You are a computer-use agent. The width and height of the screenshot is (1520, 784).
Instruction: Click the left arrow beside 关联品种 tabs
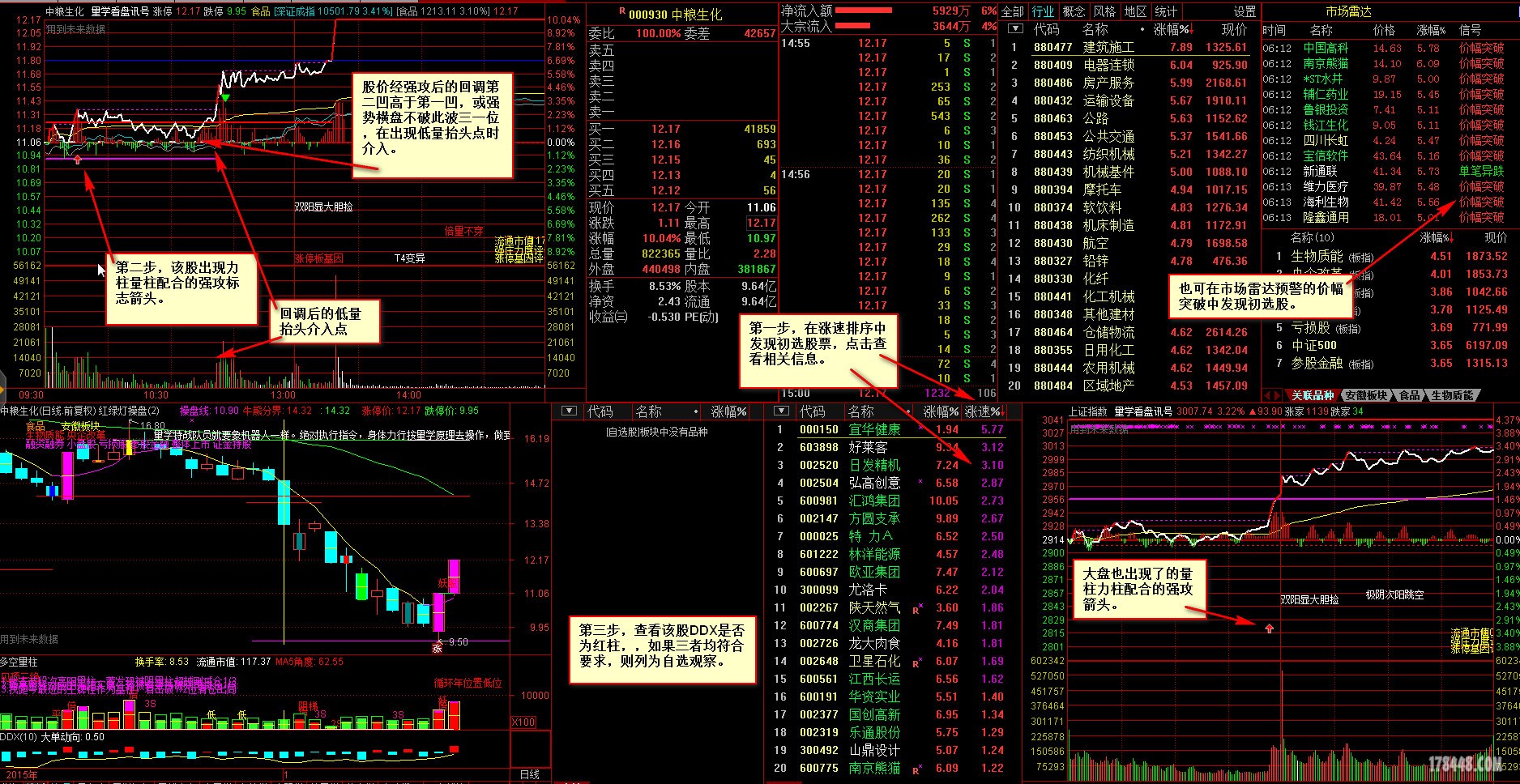click(1268, 395)
